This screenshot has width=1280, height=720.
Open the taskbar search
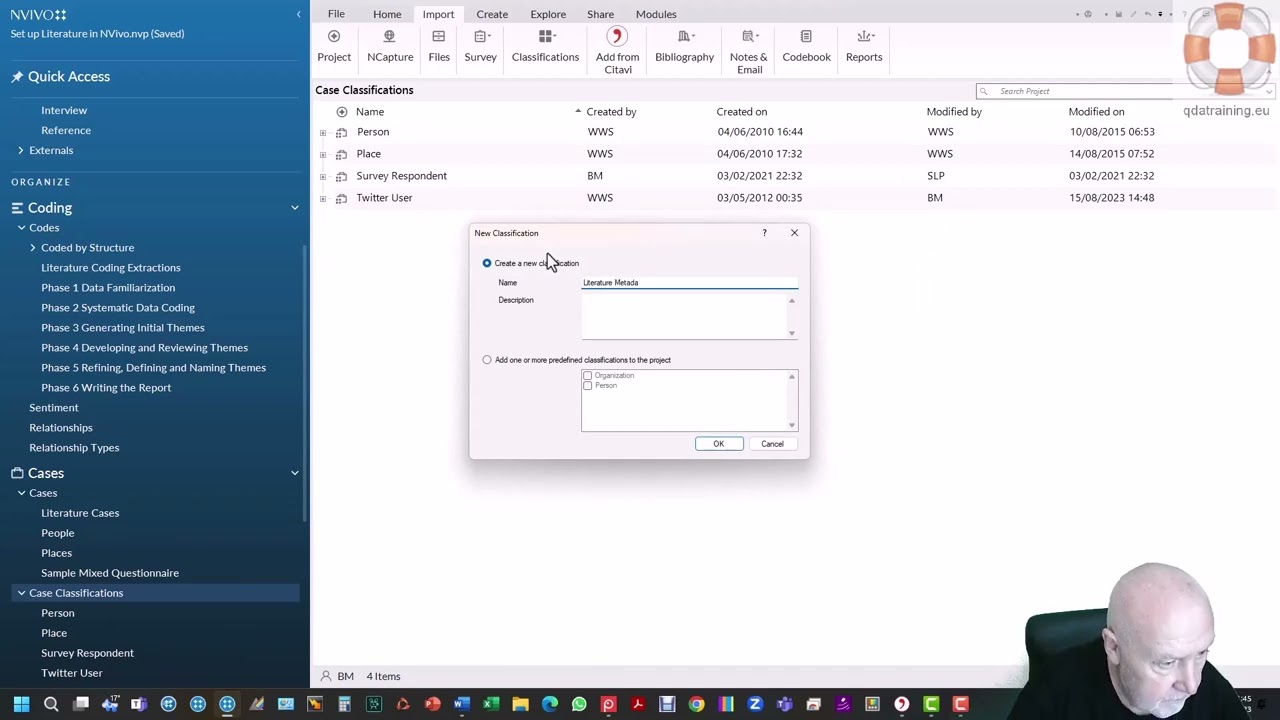(51, 705)
